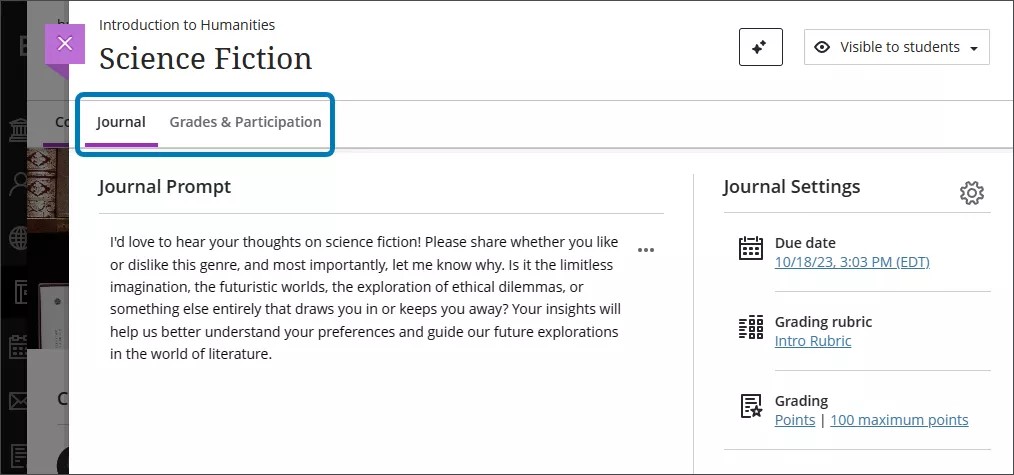This screenshot has width=1014, height=475.
Task: Switch to the Grades & Participation tab
Action: [x=245, y=122]
